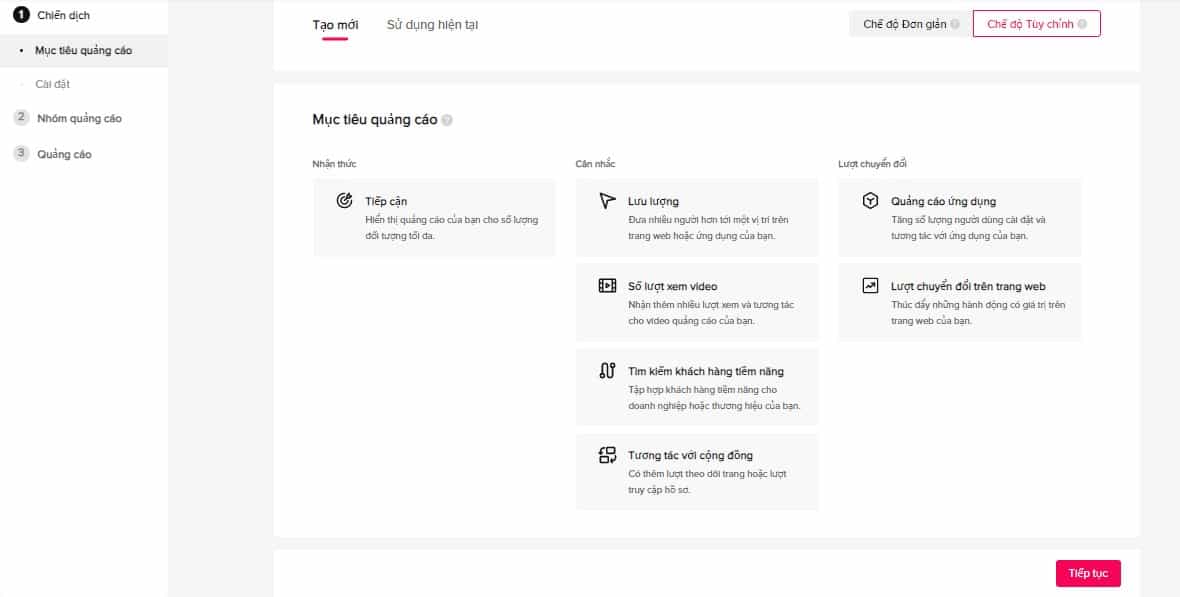This screenshot has height=597, width=1180.
Task: Go to Quảng cáo step three
Action: coord(64,154)
